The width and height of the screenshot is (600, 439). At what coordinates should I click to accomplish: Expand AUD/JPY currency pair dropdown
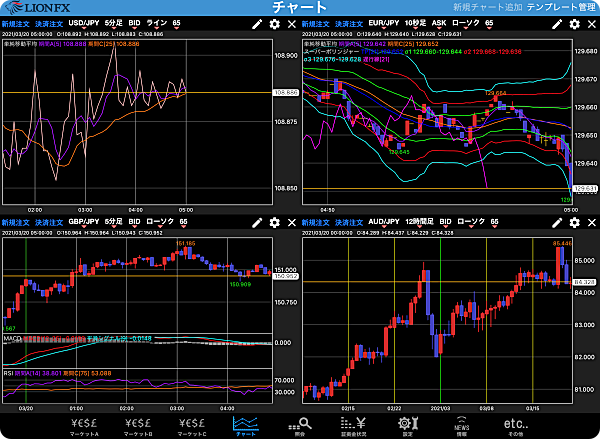click(384, 222)
